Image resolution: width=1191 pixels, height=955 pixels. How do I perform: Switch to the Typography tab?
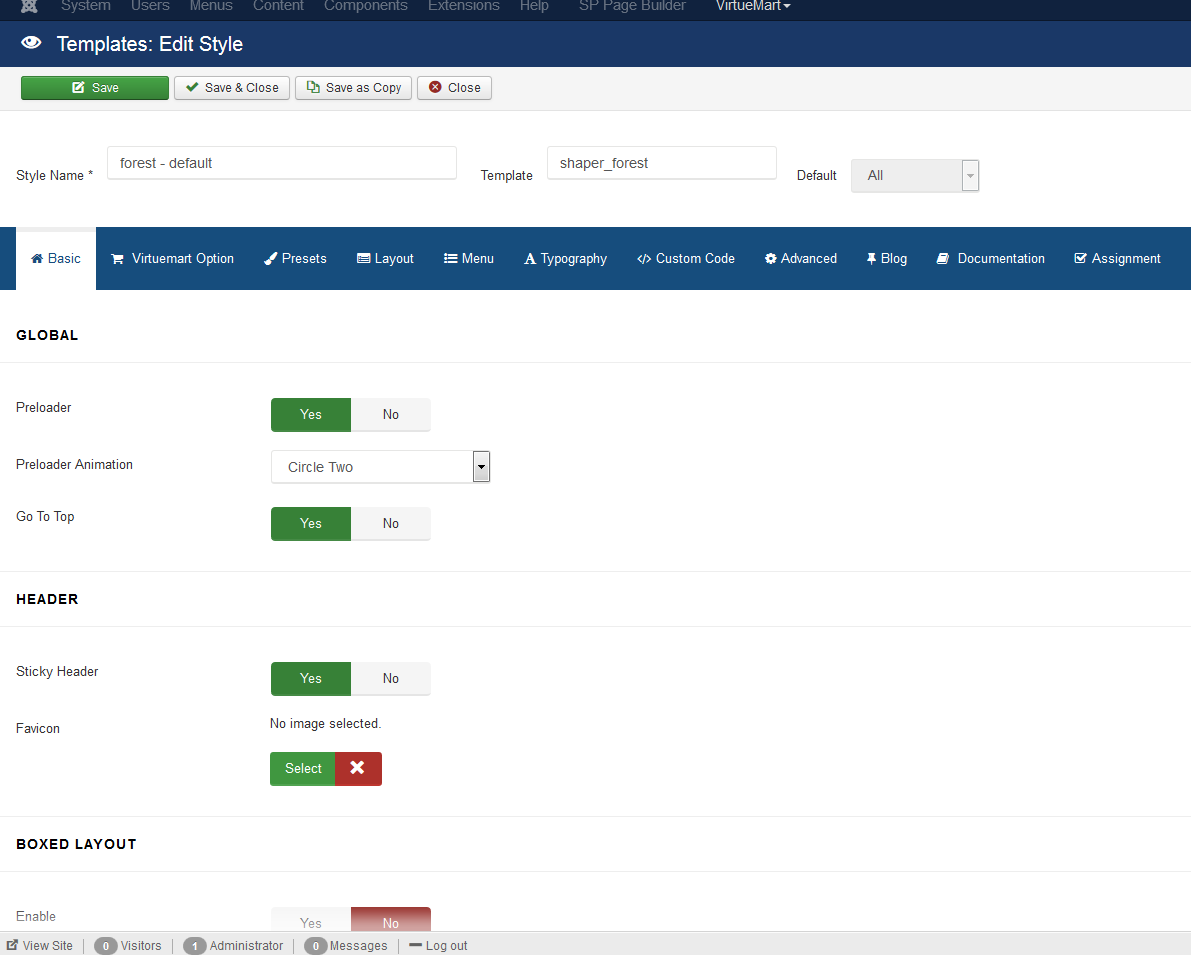click(x=565, y=258)
